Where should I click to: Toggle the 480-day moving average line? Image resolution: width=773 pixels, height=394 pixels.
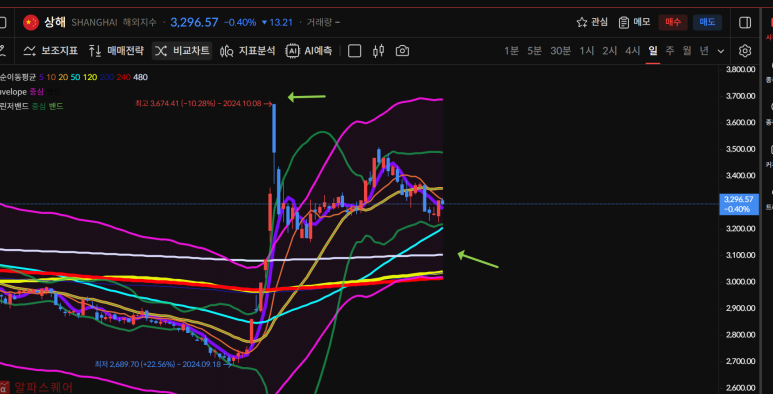141,77
